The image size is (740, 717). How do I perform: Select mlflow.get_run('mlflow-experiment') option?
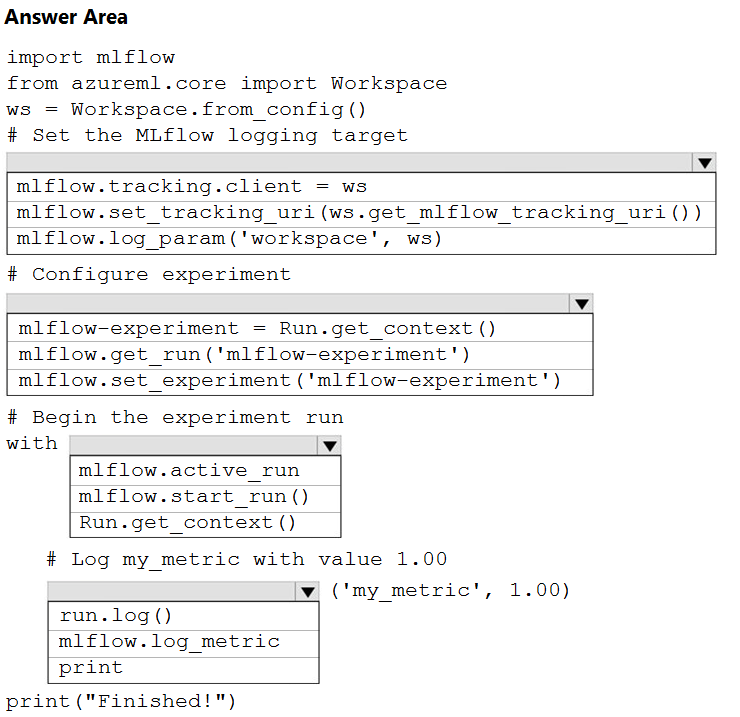coord(300,355)
